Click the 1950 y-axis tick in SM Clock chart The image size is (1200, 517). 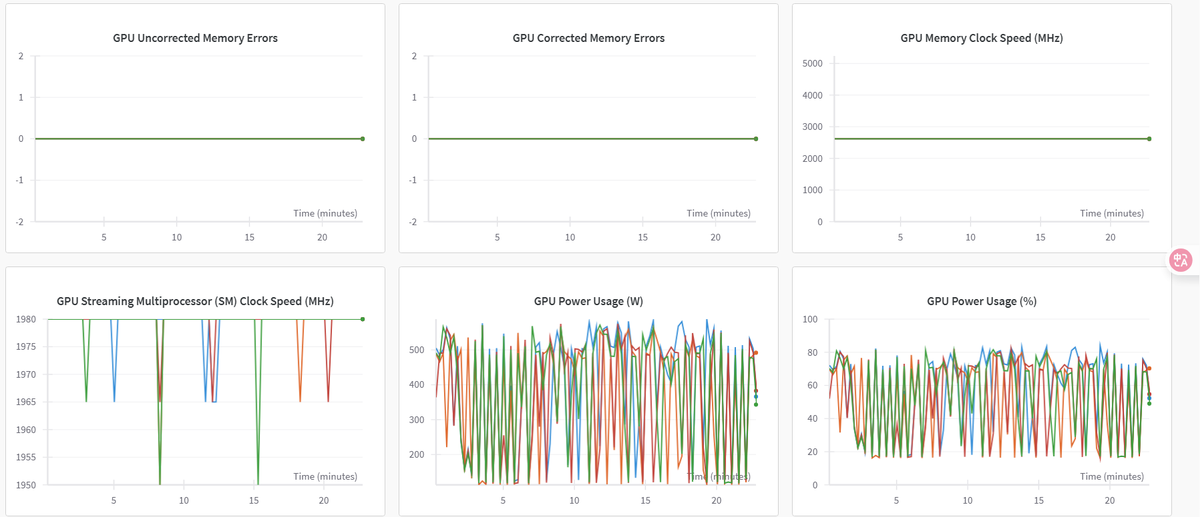[27, 485]
